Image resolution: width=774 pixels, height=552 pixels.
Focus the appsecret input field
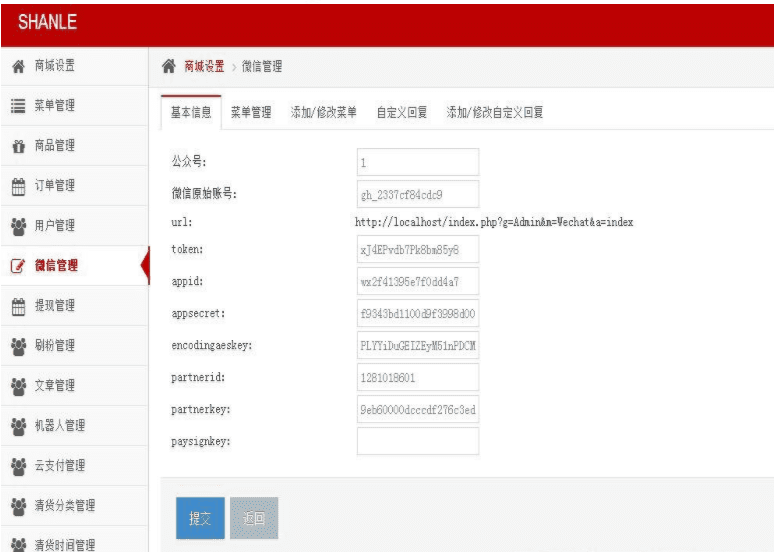point(418,313)
